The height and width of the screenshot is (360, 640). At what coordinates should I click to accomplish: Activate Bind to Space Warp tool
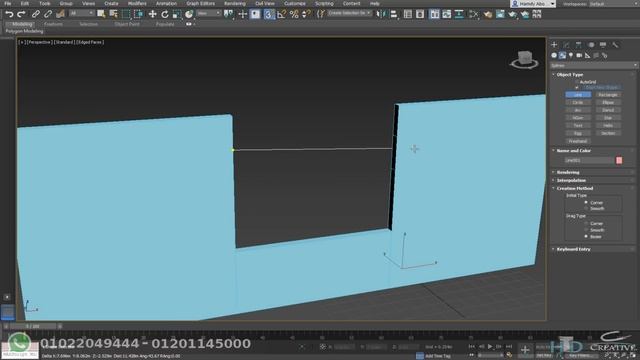pos(60,14)
